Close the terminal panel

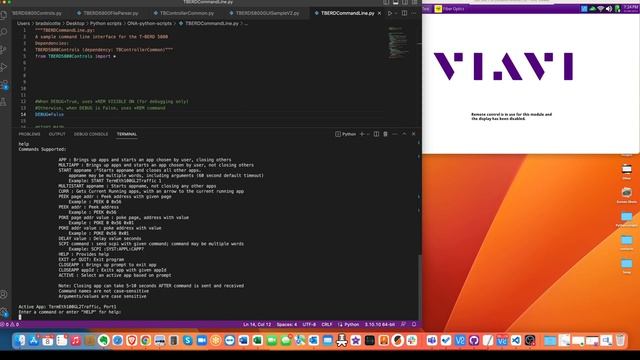[x=413, y=134]
